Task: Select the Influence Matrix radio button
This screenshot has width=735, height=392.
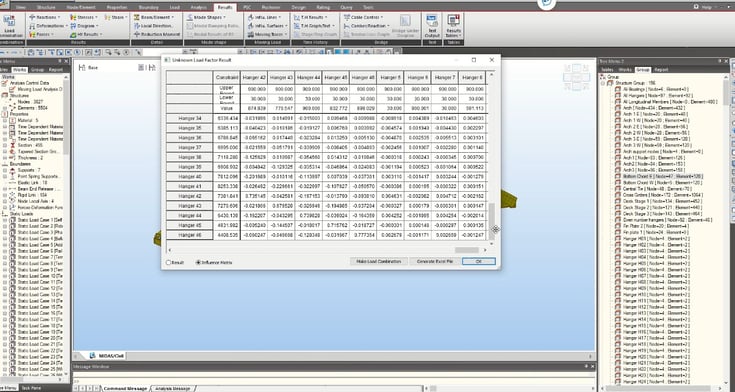Action: click(x=198, y=263)
